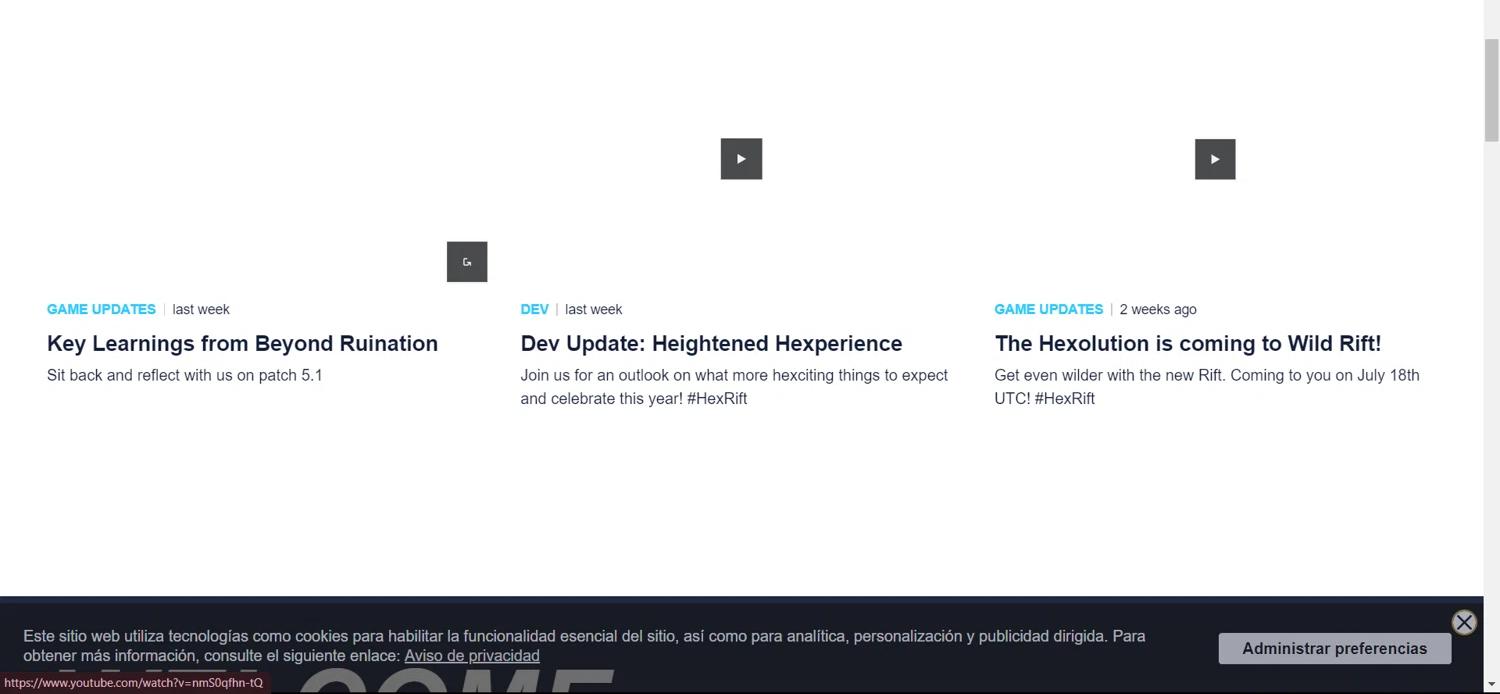This screenshot has width=1500, height=694.
Task: Open external link icon on Key Learnings card
Action: coord(467,262)
